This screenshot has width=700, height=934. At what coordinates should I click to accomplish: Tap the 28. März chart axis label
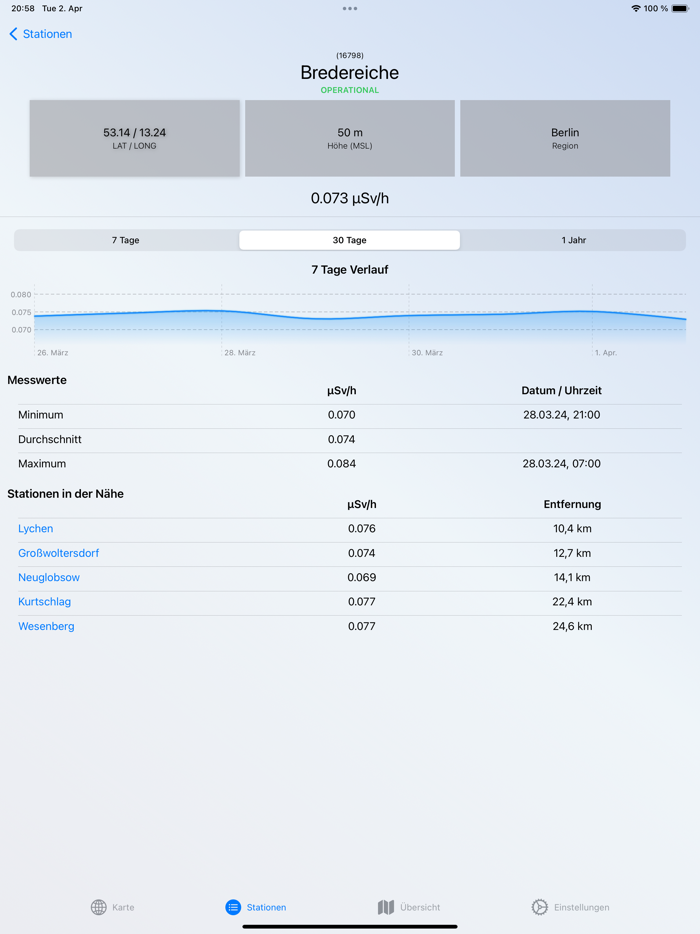[240, 353]
